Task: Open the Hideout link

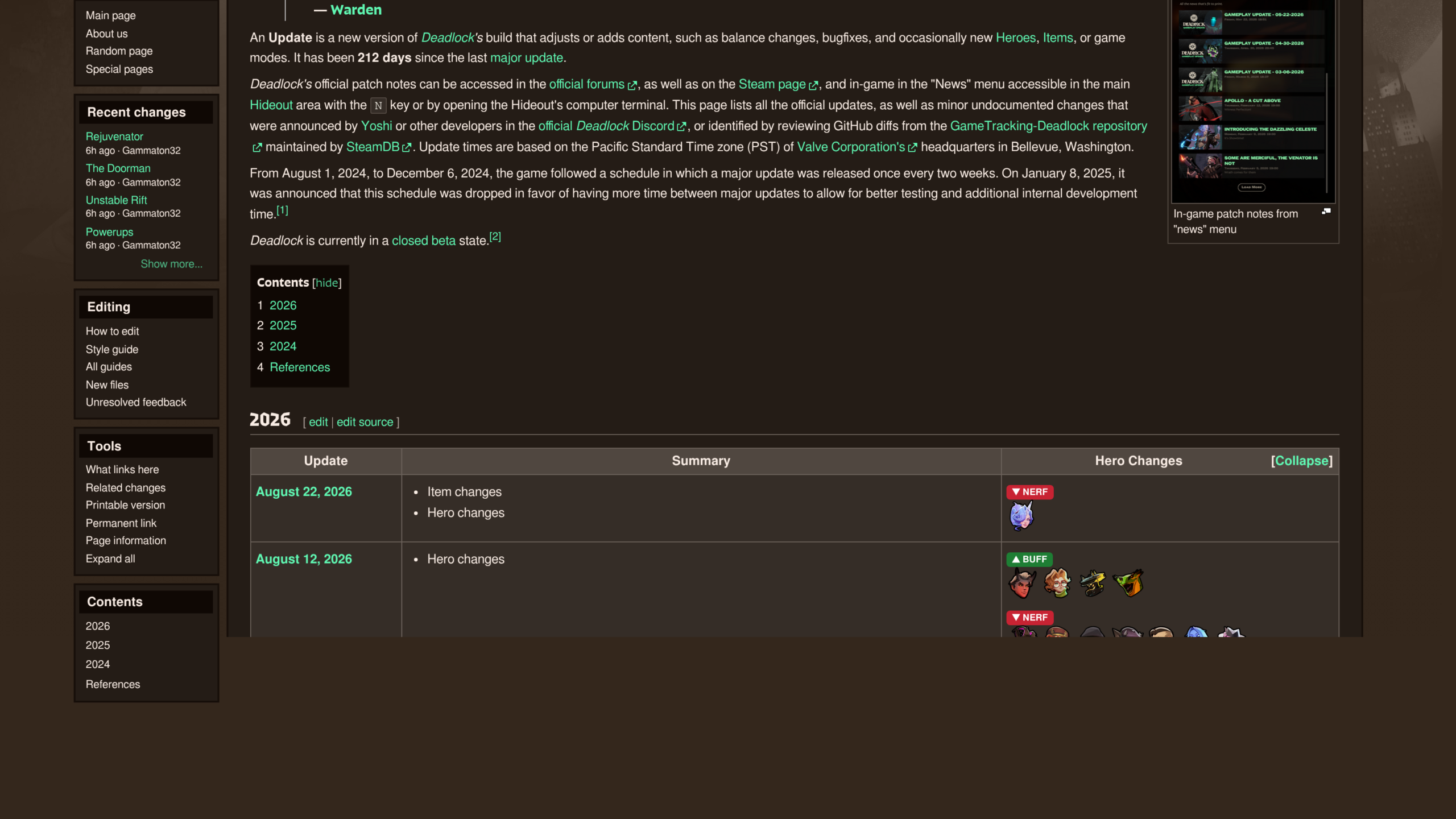Action: coord(271,105)
